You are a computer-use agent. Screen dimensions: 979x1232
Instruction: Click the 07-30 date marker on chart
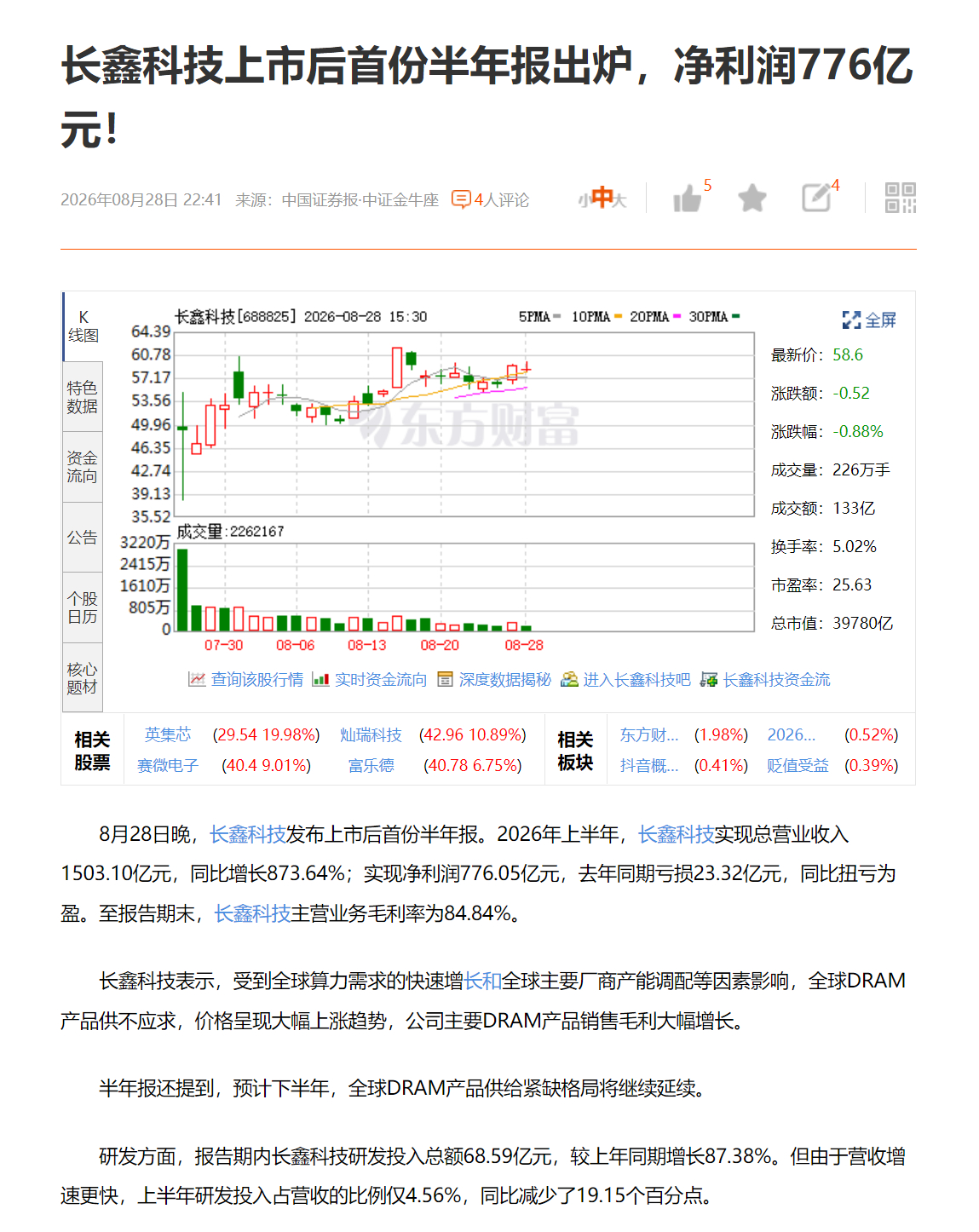click(x=224, y=645)
